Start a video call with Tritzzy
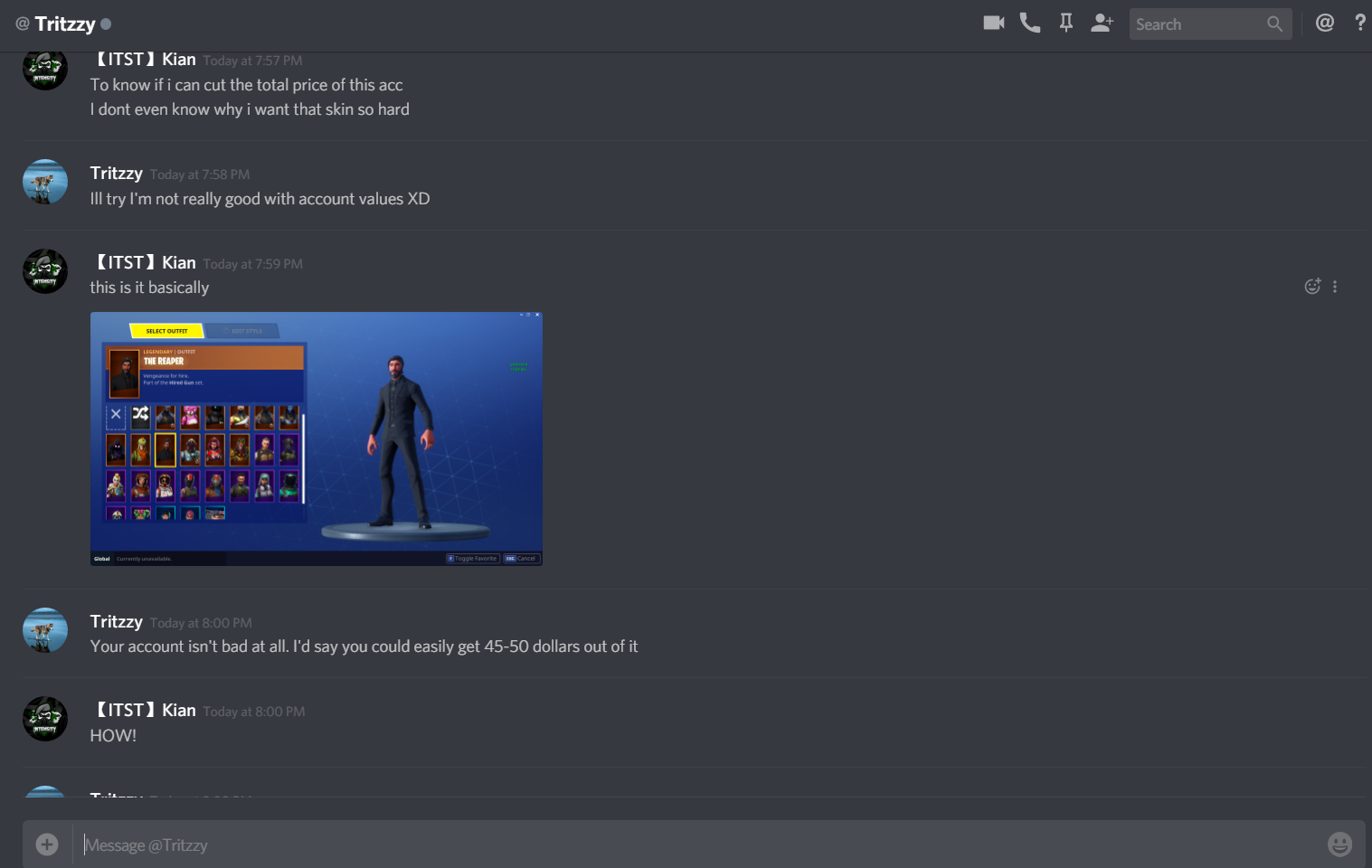The width and height of the screenshot is (1372, 868). tap(994, 23)
